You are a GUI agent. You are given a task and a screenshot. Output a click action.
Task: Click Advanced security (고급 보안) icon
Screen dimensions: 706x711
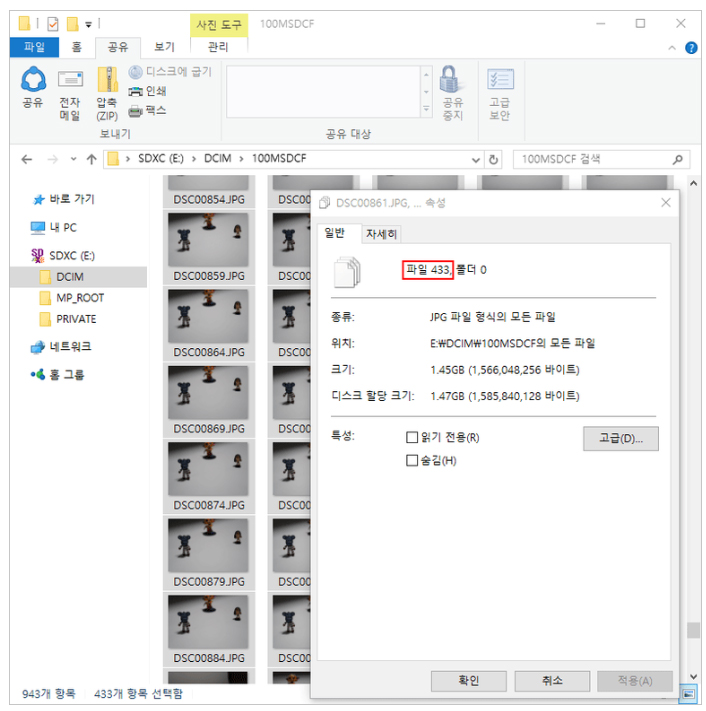pyautogui.click(x=500, y=94)
